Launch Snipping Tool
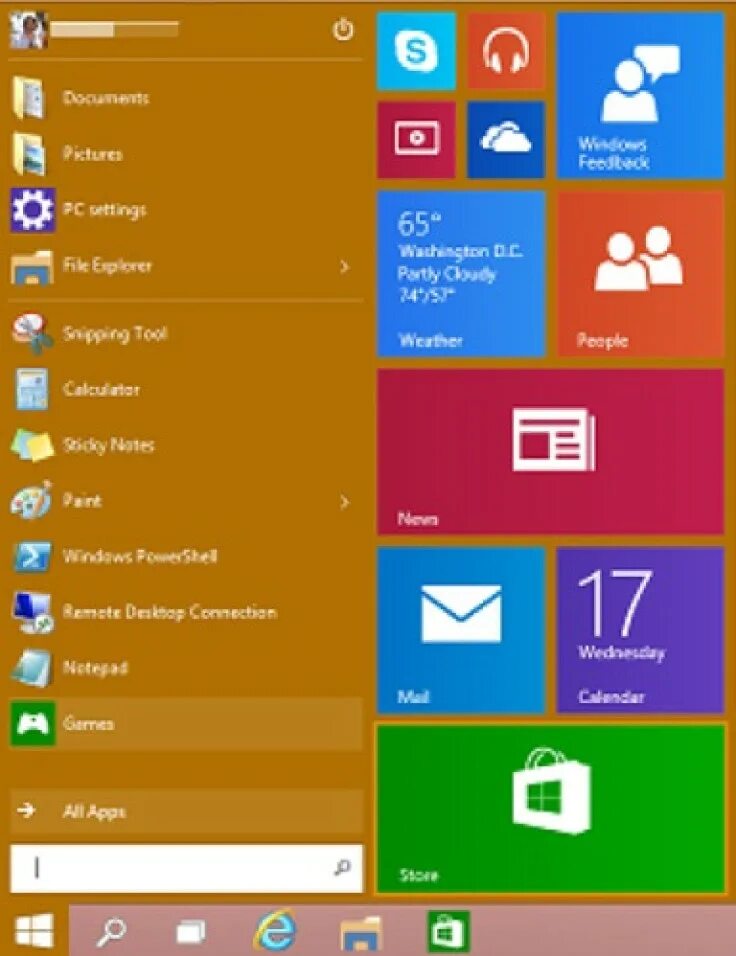This screenshot has height=956, width=736. pos(186,334)
